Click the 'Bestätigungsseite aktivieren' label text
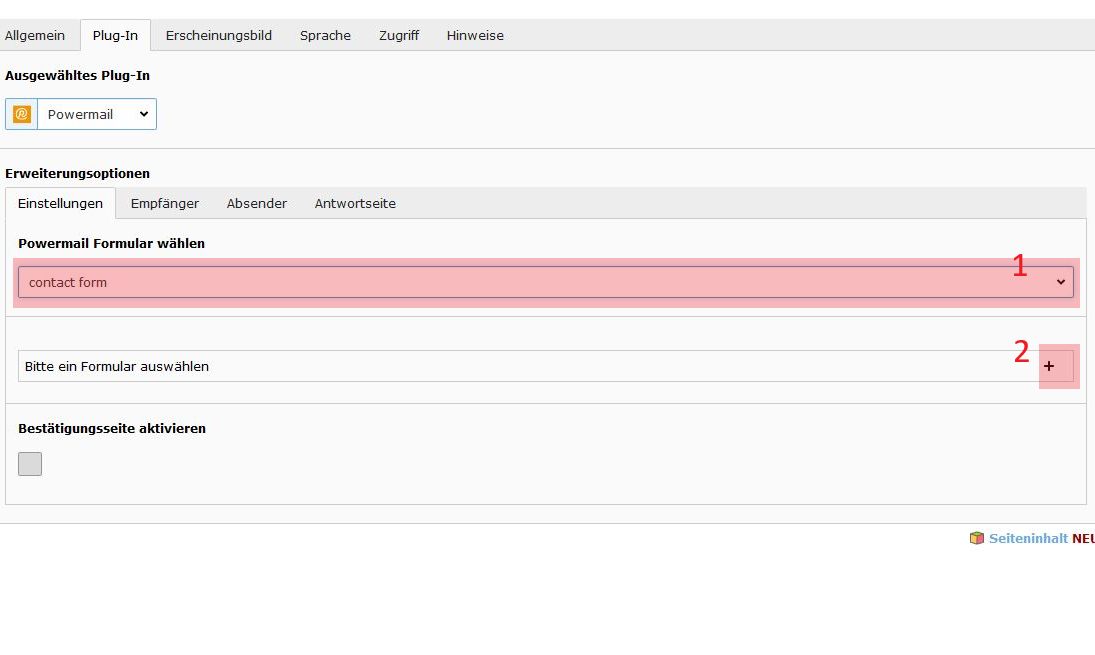The width and height of the screenshot is (1095, 655). 112,428
